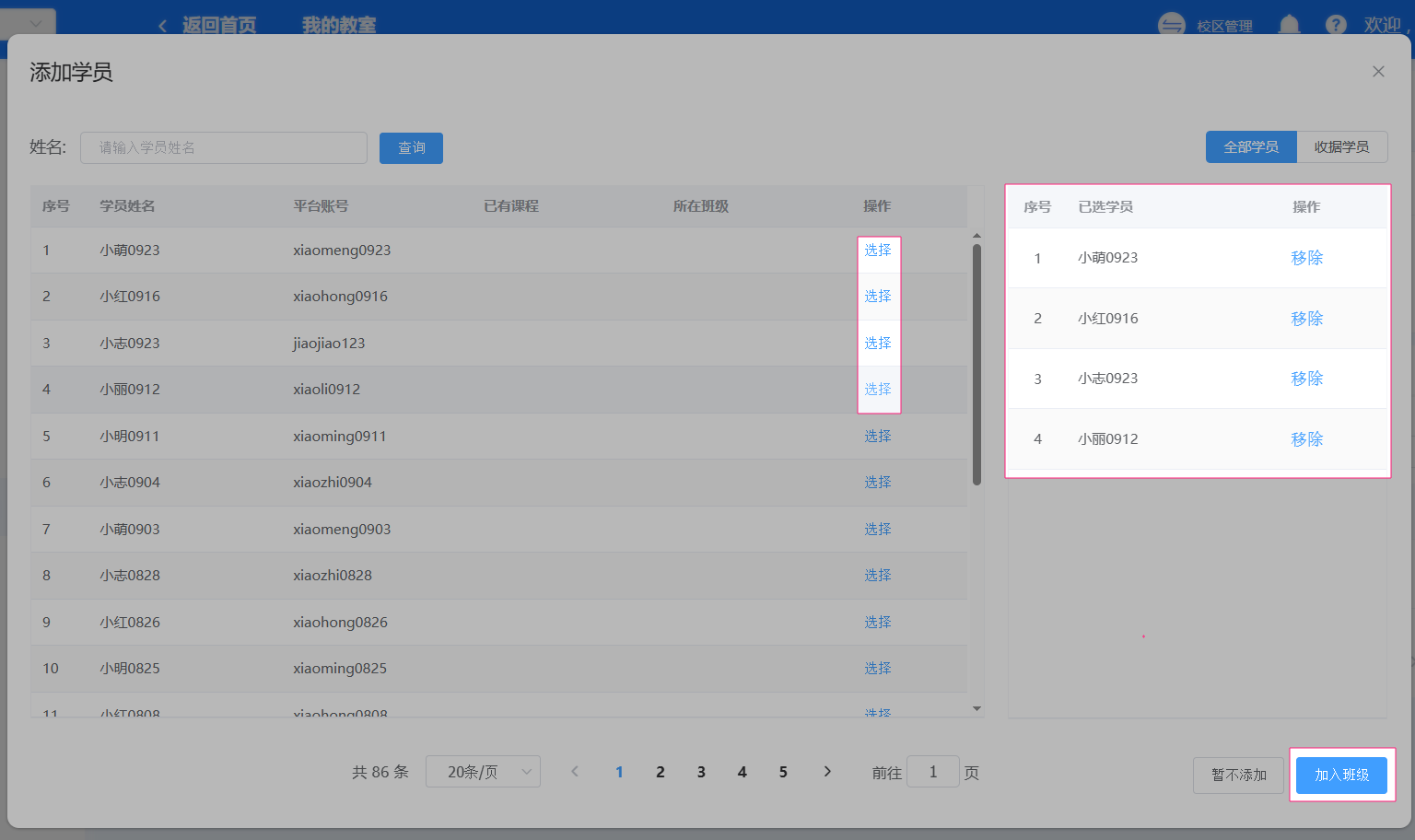Image resolution: width=1415 pixels, height=840 pixels.
Task: Switch to the 全部学员 tab
Action: pyautogui.click(x=1251, y=147)
